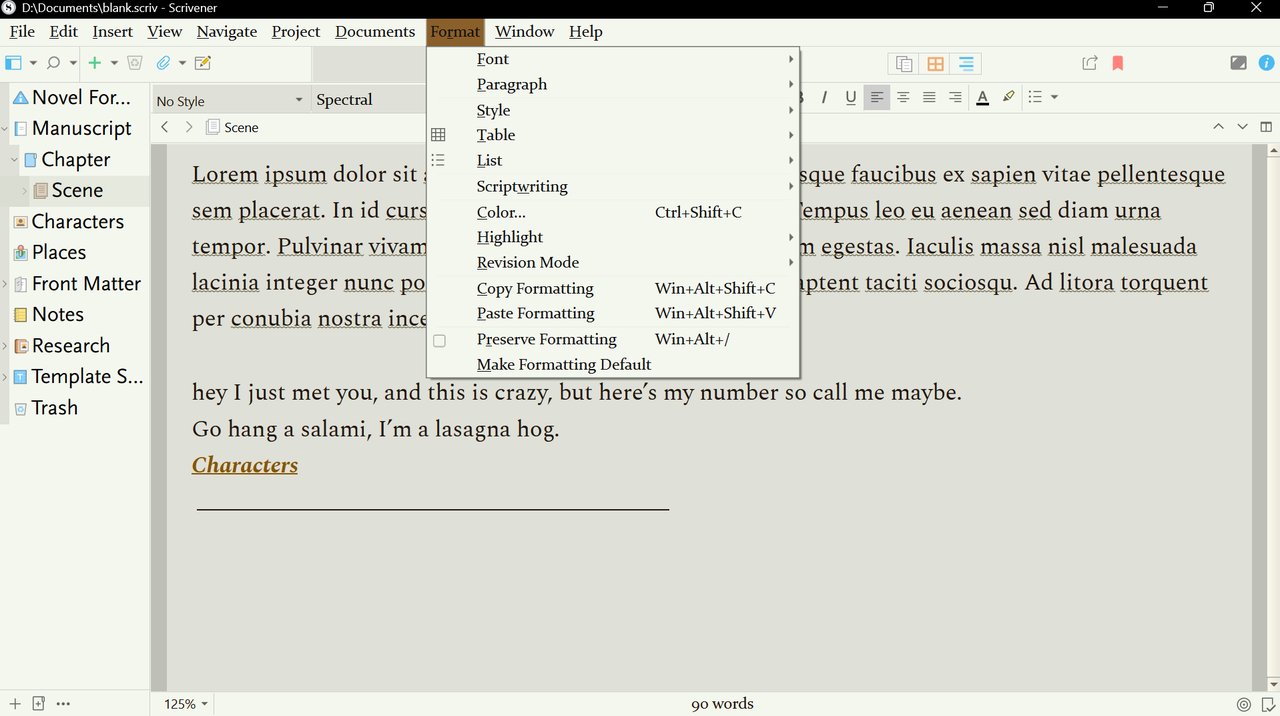The image size is (1280, 716).
Task: Click the document notes icon in footer
Action: tap(1268, 704)
